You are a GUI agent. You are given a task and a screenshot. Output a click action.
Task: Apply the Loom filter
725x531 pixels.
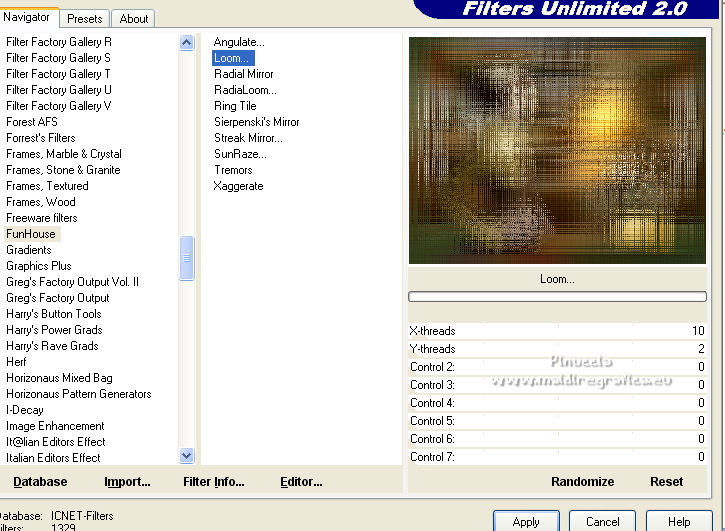click(x=526, y=521)
